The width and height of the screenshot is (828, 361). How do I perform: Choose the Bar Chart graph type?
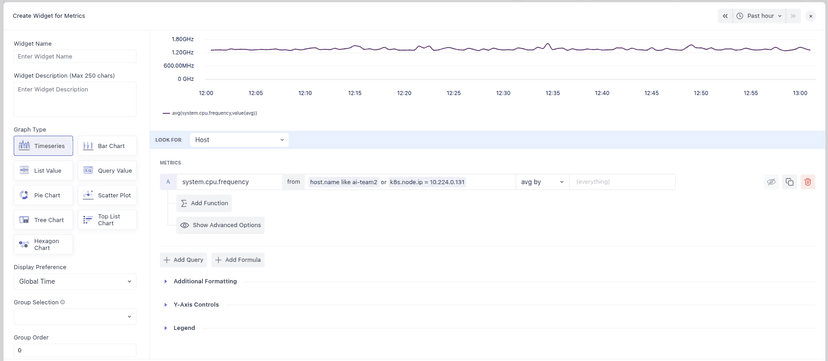107,146
